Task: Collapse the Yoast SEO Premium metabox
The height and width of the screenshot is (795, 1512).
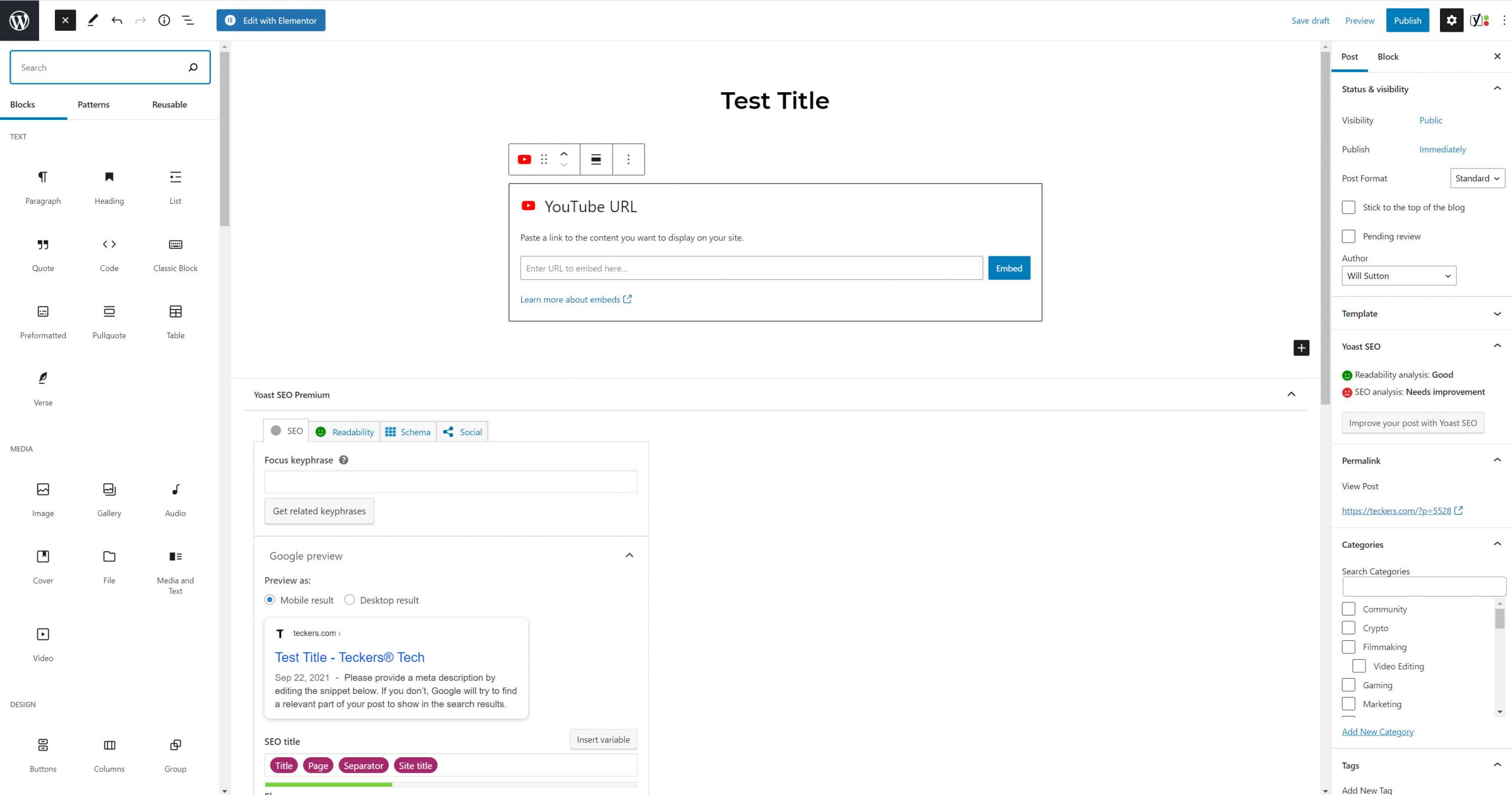Action: 1291,395
